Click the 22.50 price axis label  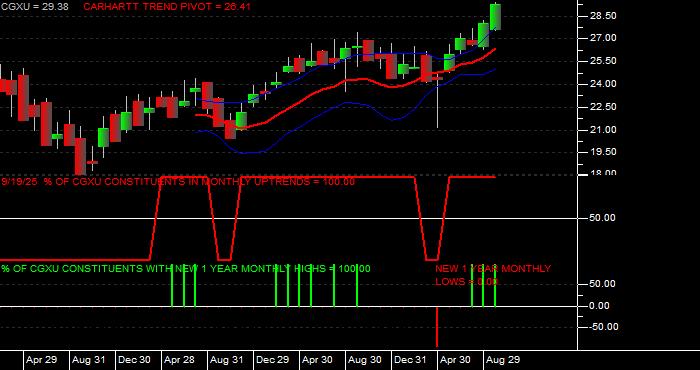tap(604, 107)
